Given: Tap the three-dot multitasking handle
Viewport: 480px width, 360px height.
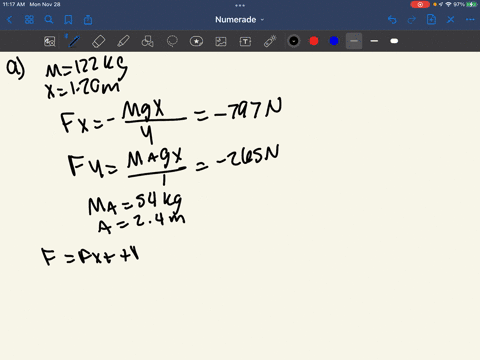Looking at the screenshot, I should (240, 5).
